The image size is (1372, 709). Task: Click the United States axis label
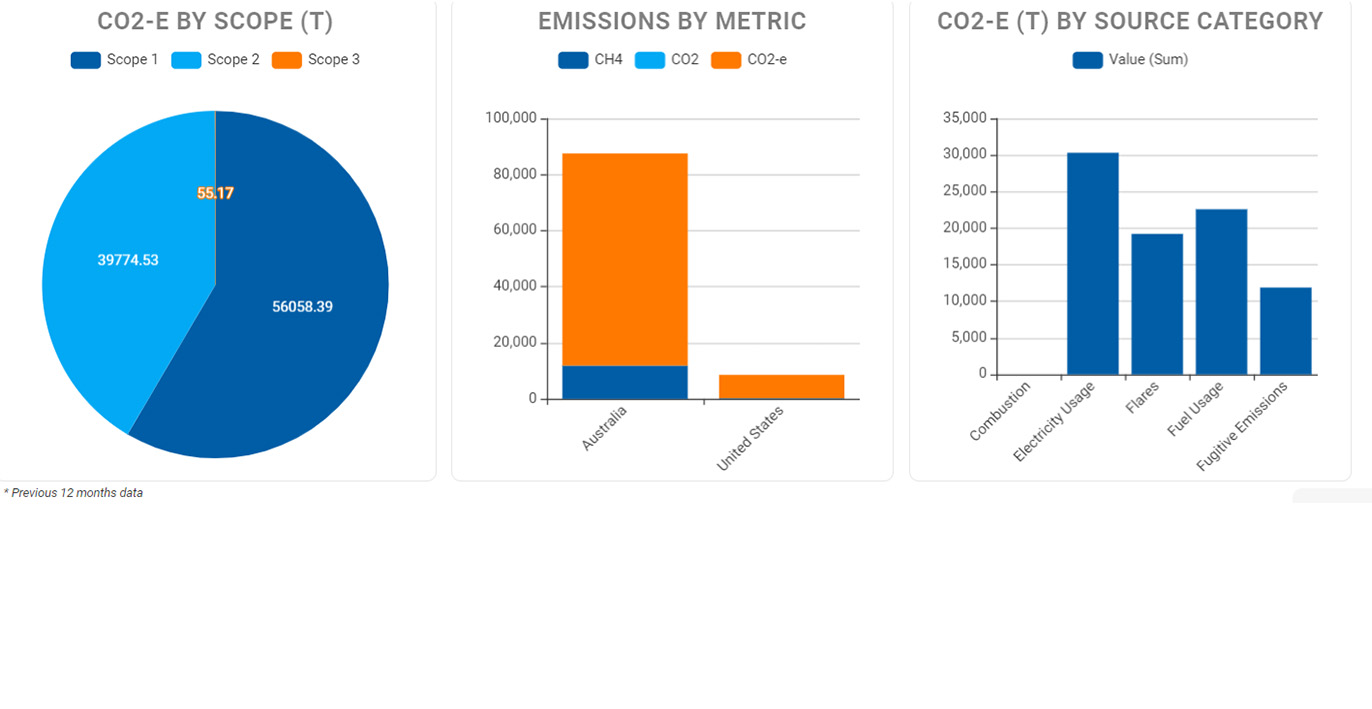750,438
